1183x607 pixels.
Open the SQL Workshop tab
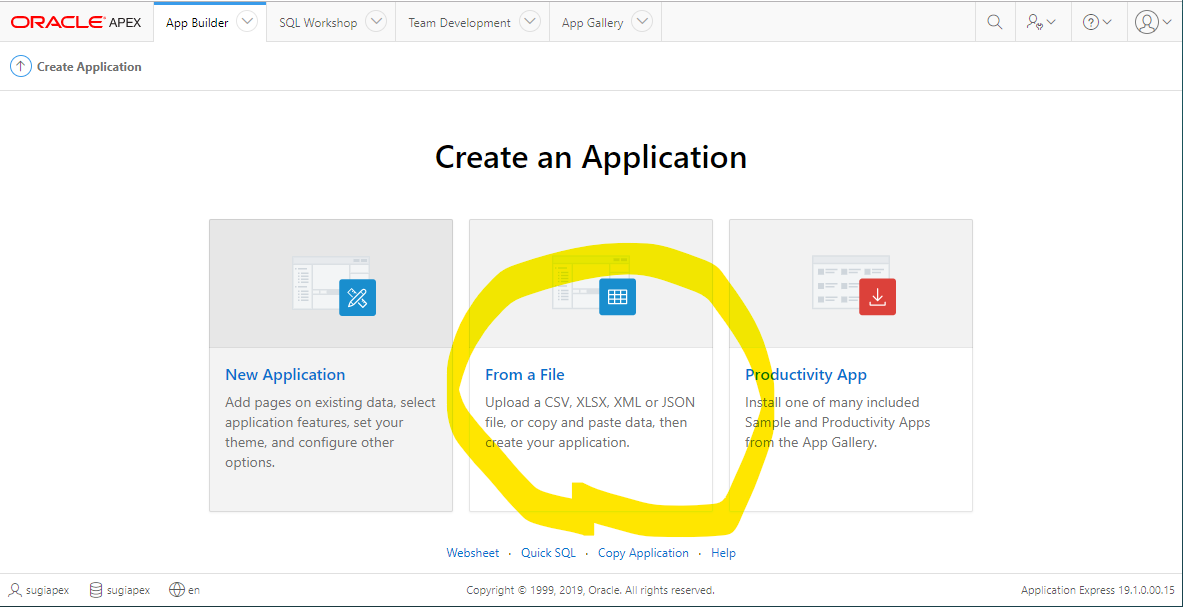pyautogui.click(x=318, y=23)
